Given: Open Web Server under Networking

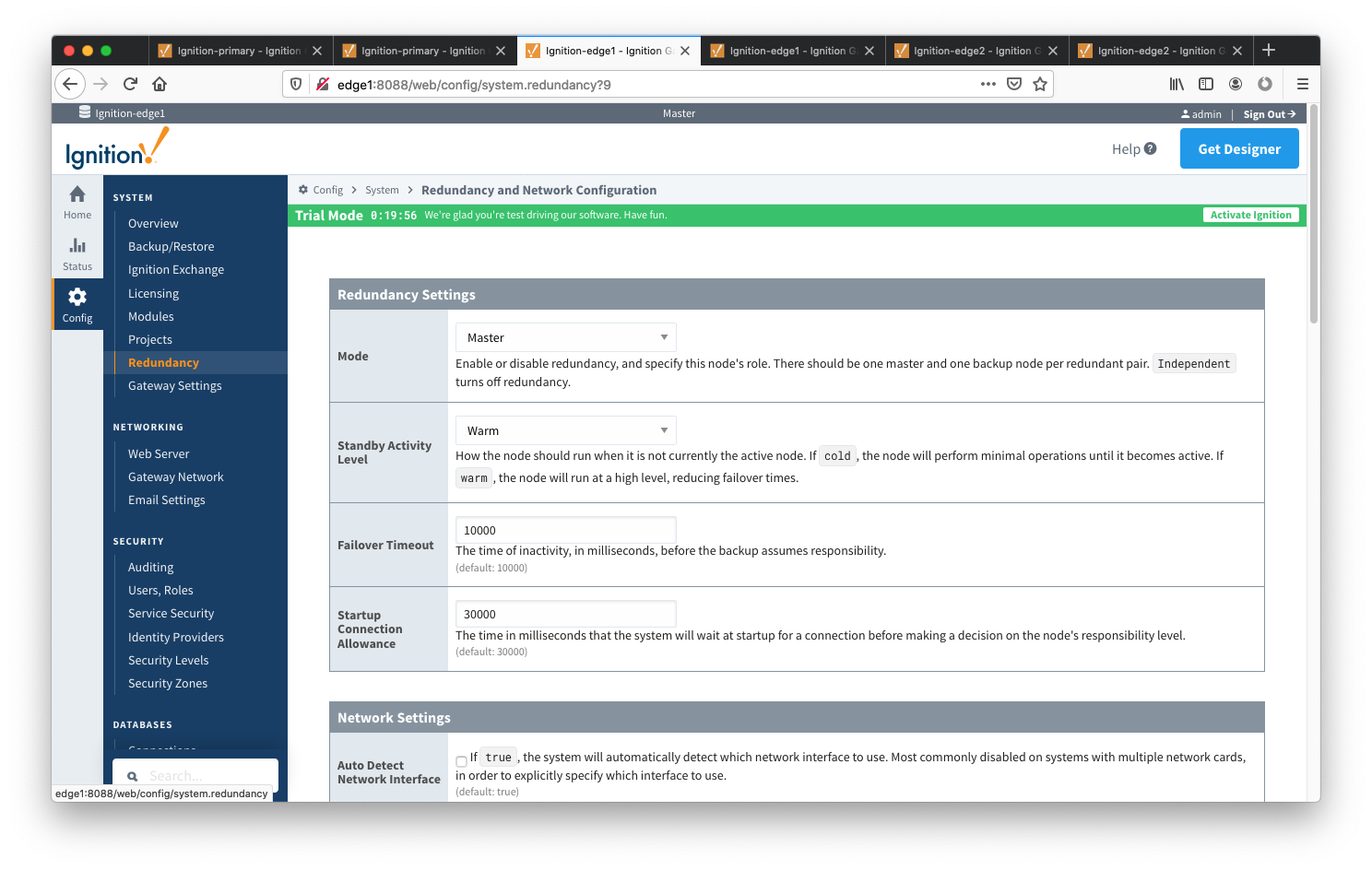Looking at the screenshot, I should [x=159, y=453].
